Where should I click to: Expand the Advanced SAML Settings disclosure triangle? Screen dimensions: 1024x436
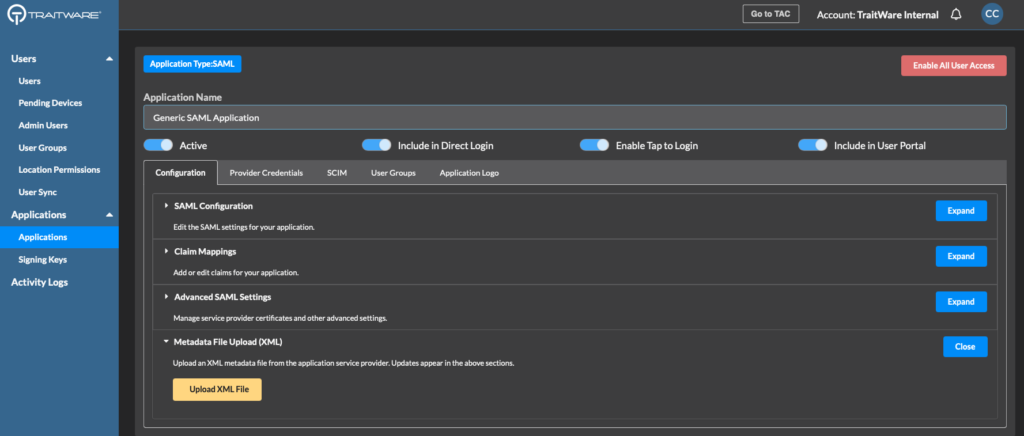tap(167, 296)
